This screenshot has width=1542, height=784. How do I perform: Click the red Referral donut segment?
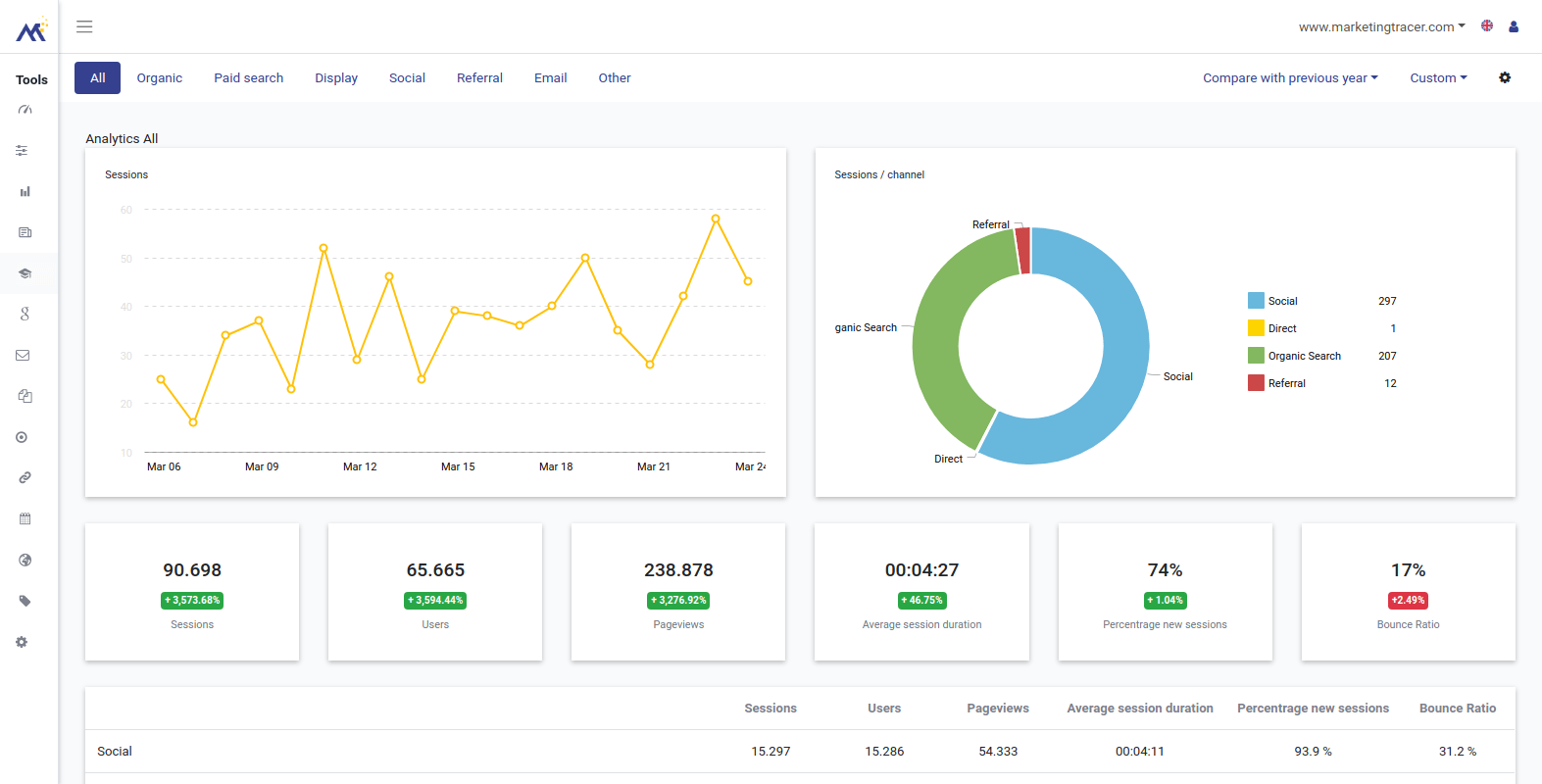1022,251
